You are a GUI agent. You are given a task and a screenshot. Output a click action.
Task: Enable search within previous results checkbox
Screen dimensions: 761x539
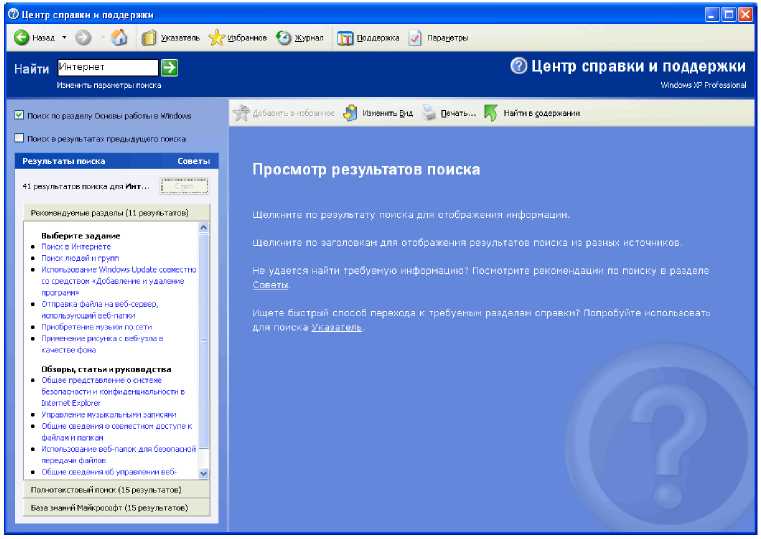tap(19, 138)
